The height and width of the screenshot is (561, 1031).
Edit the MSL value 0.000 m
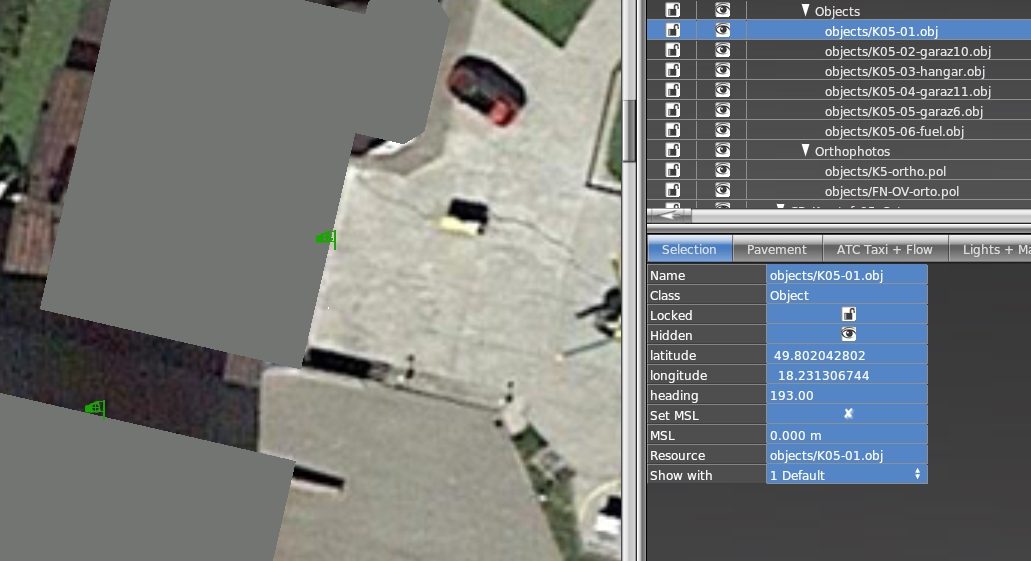point(847,435)
